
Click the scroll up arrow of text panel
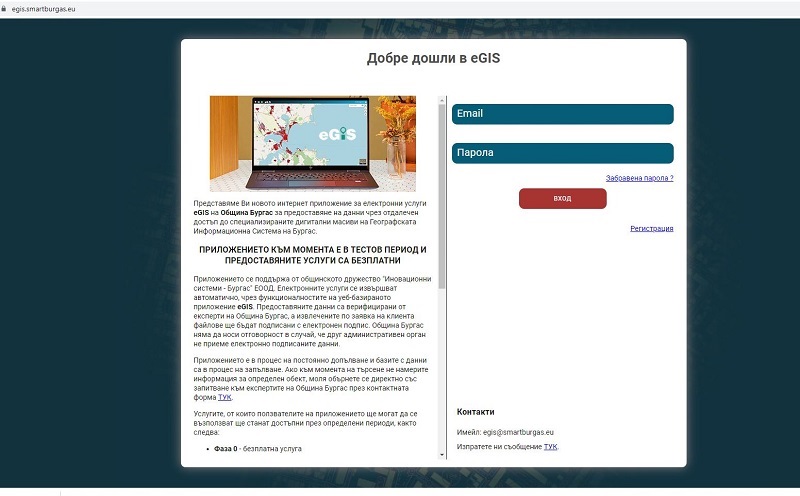(x=442, y=101)
